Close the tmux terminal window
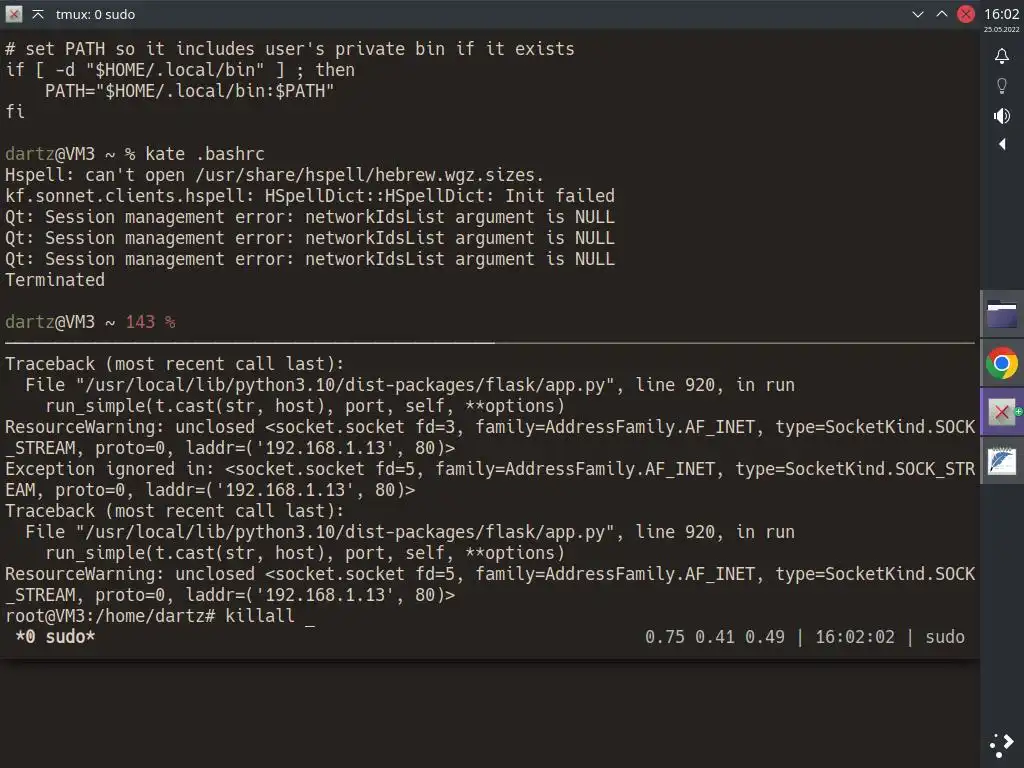The image size is (1024, 768). coord(966,14)
